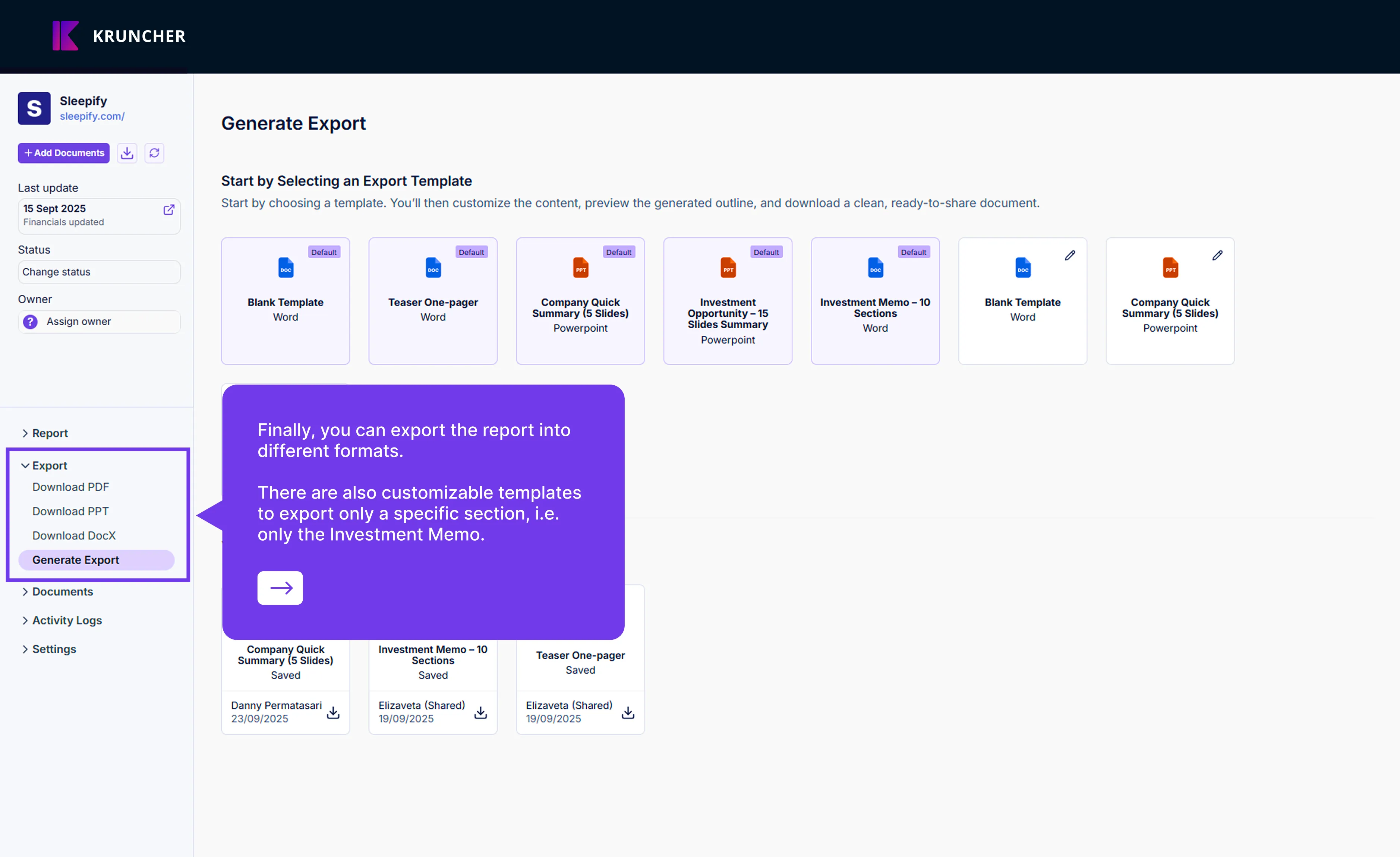This screenshot has height=857, width=1400.
Task: Select Download PDF in the Export menu
Action: (x=70, y=487)
